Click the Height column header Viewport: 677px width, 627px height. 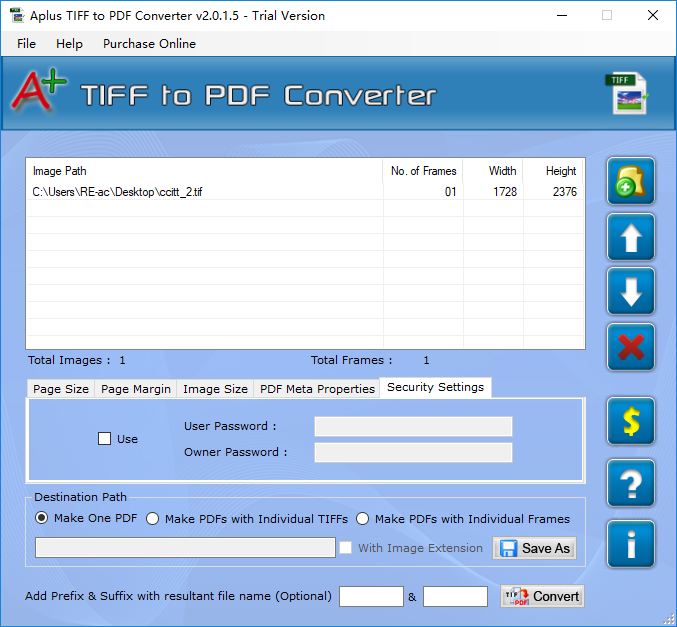553,171
